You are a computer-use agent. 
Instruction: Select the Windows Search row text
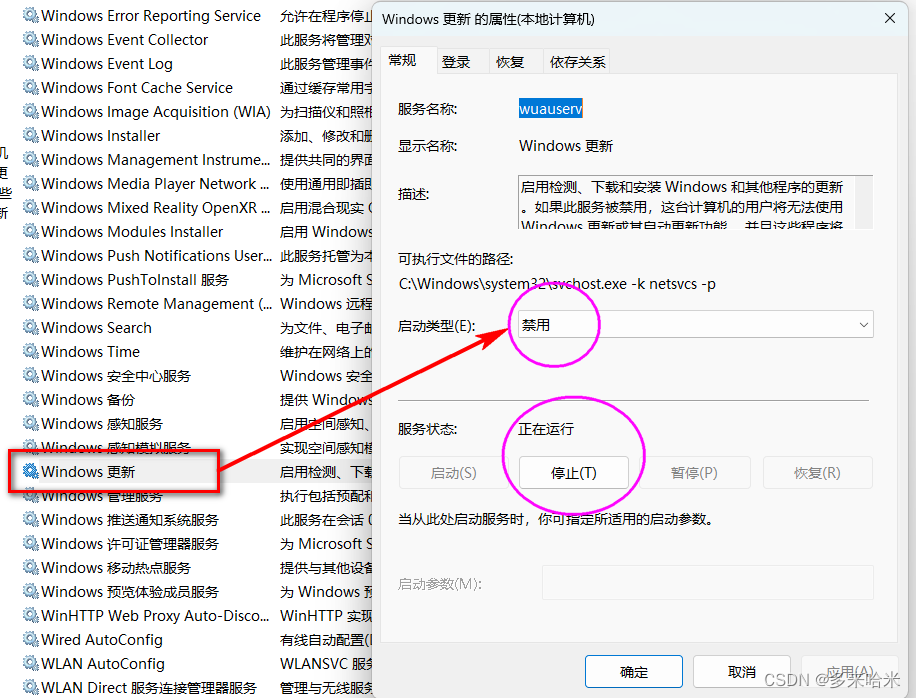pyautogui.click(x=96, y=328)
